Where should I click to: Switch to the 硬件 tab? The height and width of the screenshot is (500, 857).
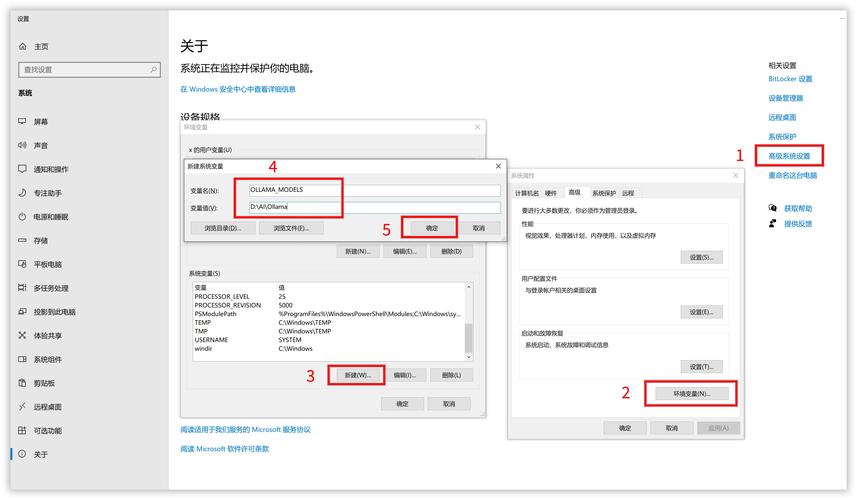pyautogui.click(x=550, y=193)
